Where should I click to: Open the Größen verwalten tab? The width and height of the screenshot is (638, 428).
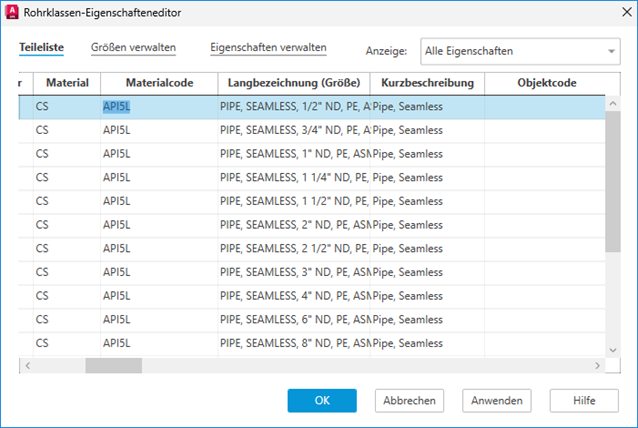coord(133,48)
